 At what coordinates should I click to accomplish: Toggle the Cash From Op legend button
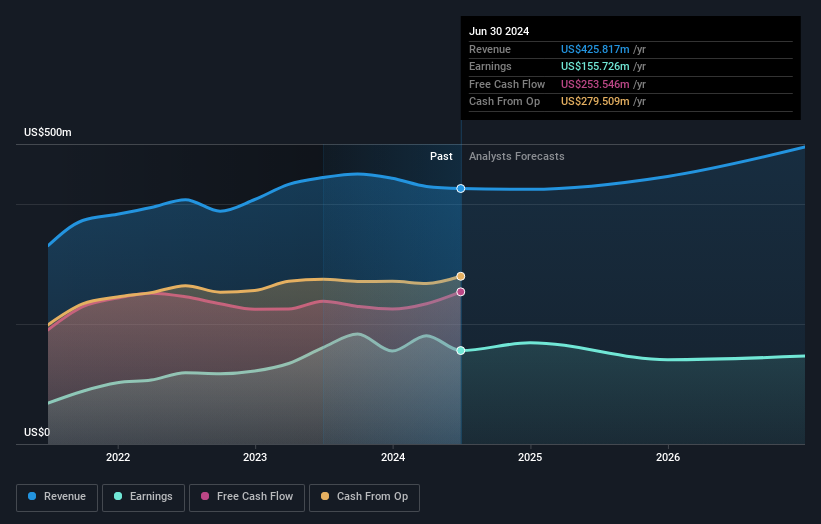click(x=364, y=497)
